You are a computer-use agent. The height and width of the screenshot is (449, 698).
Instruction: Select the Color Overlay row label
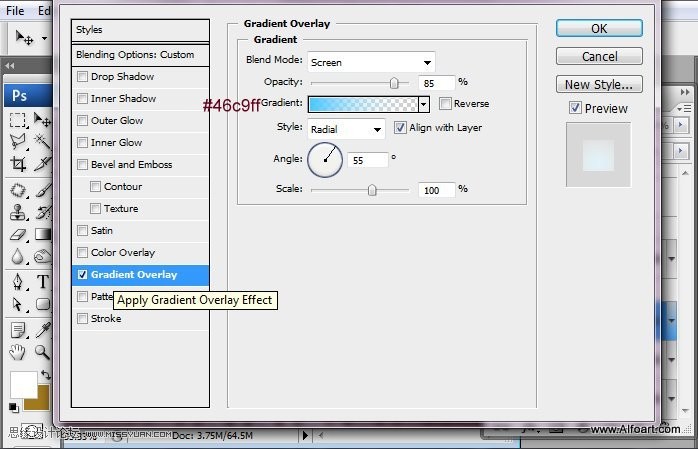click(123, 253)
